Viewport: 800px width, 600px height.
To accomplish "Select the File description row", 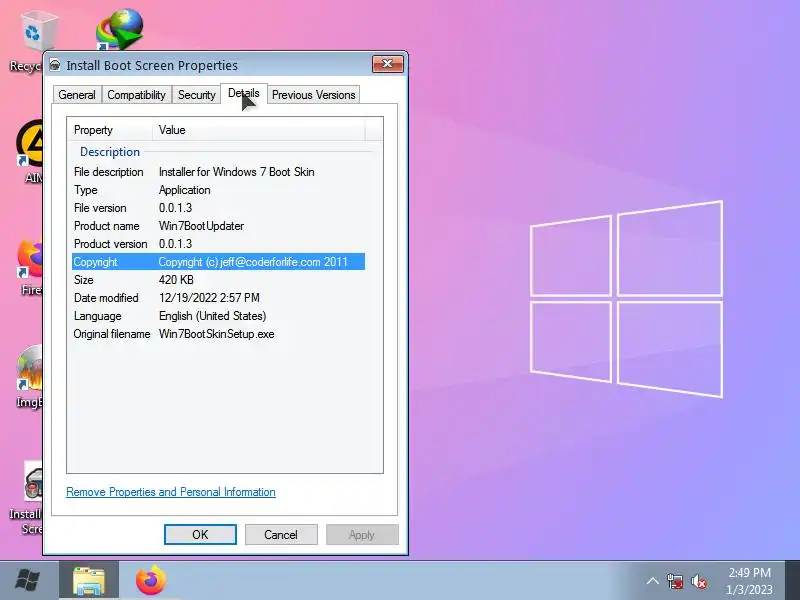I will [218, 172].
